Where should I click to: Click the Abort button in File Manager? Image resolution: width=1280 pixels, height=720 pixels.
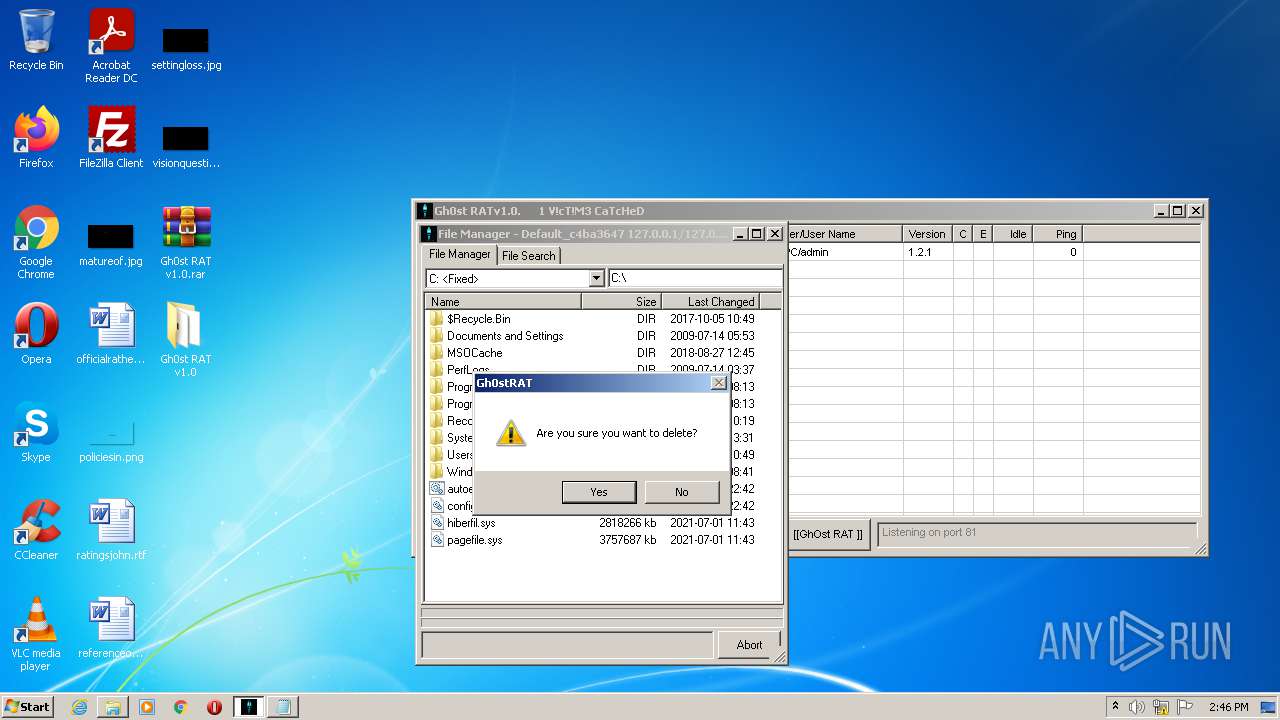pyautogui.click(x=749, y=645)
